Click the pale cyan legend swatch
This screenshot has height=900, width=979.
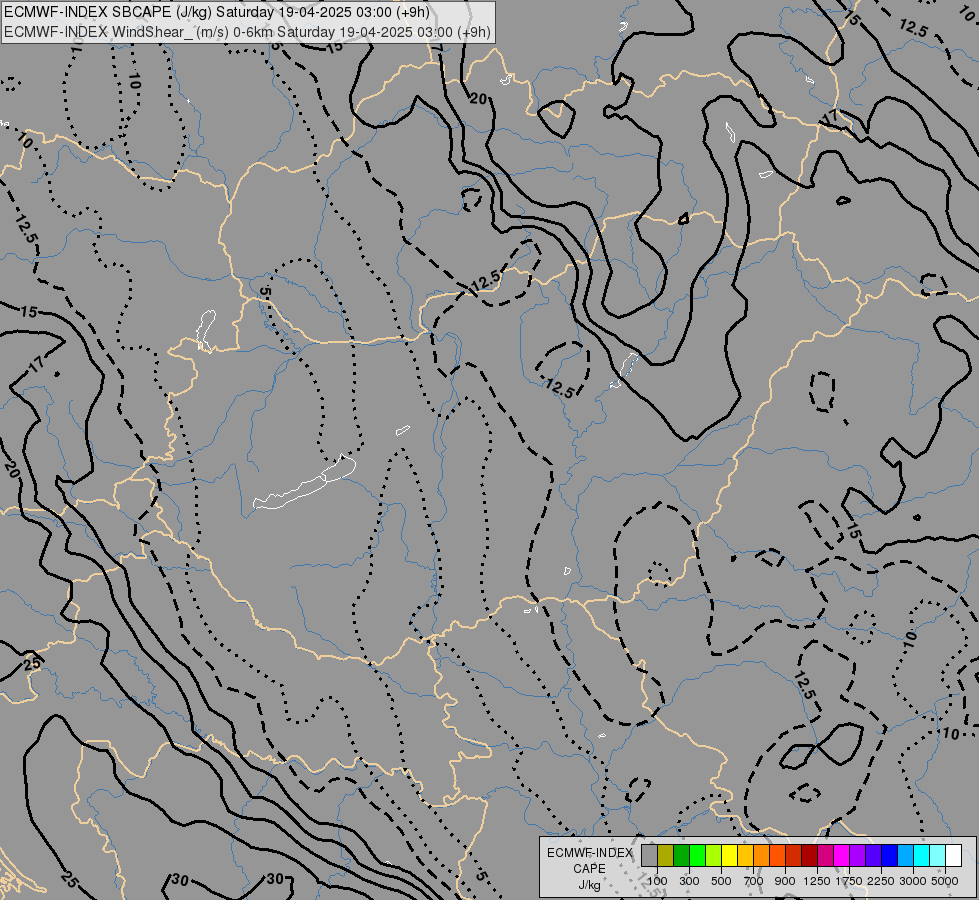tap(938, 856)
